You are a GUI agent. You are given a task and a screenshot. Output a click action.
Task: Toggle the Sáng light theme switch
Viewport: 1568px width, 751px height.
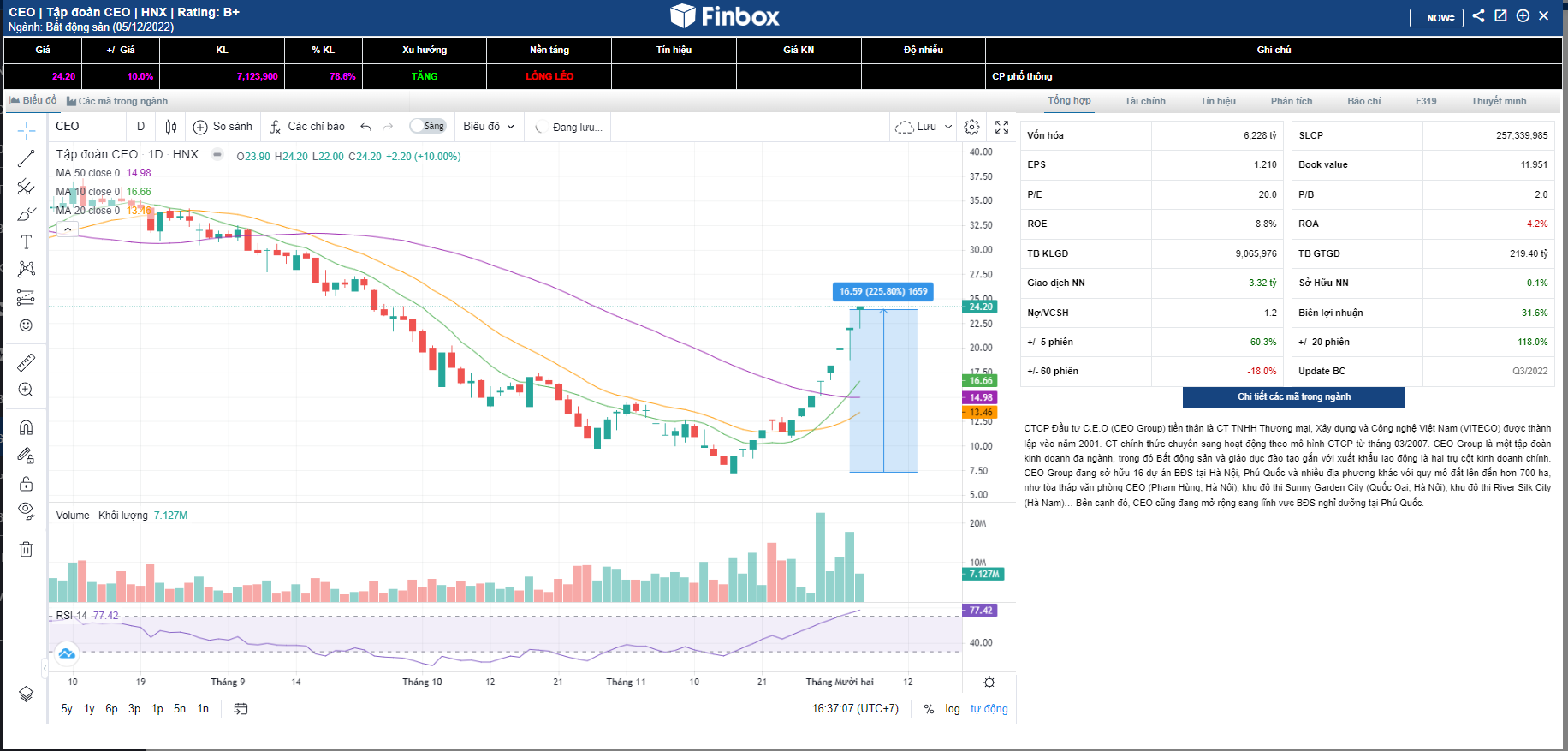point(427,126)
